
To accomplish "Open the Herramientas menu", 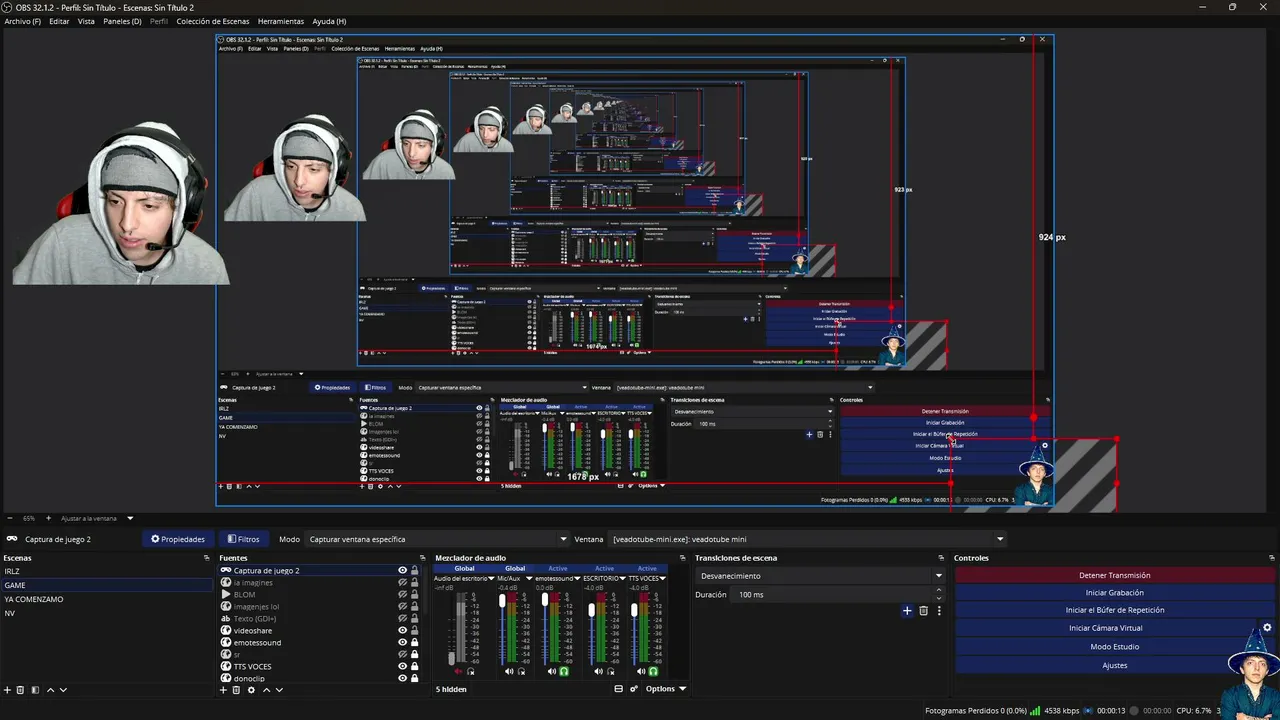I will [281, 21].
